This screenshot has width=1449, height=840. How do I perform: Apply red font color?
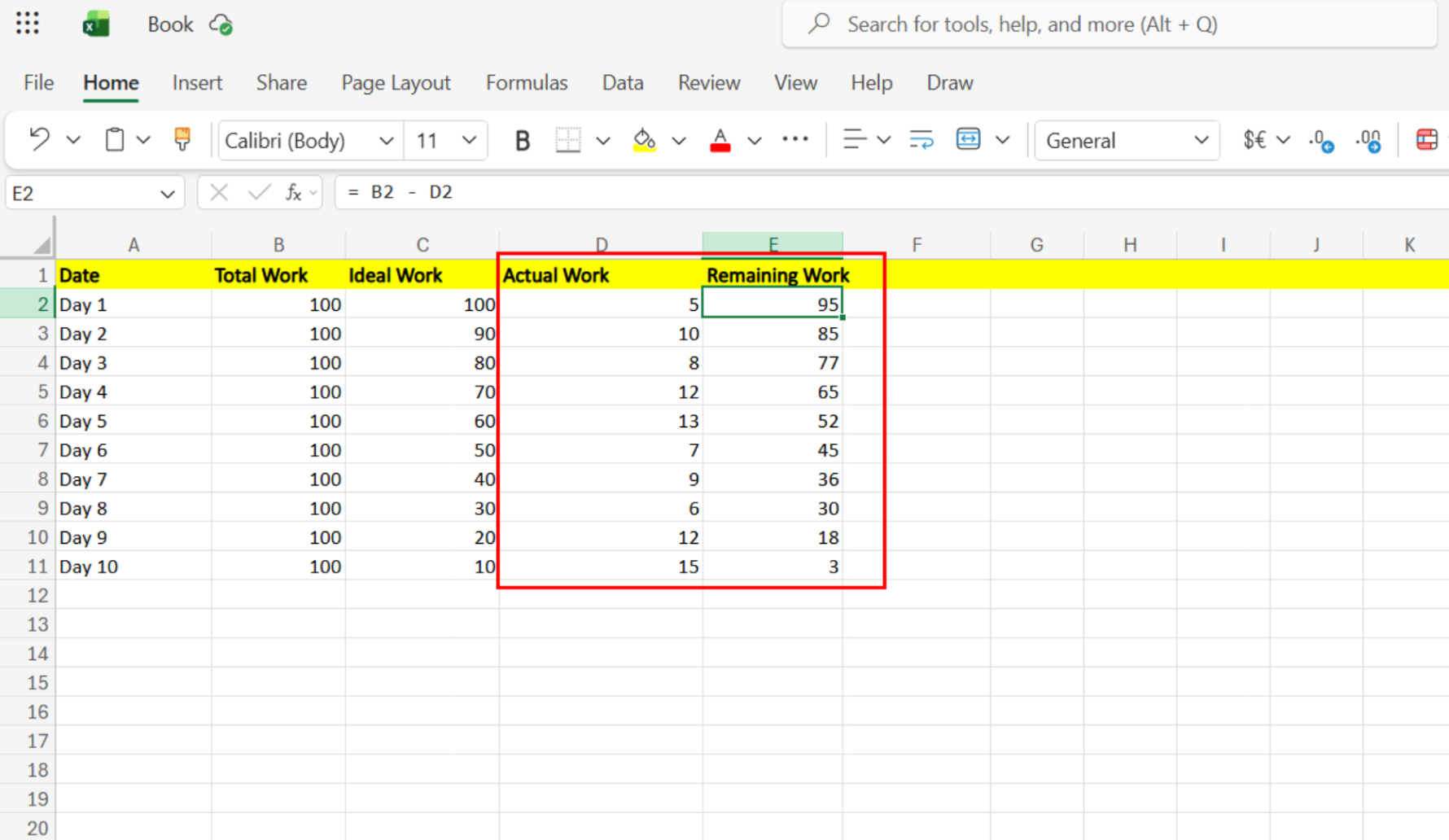coord(720,140)
